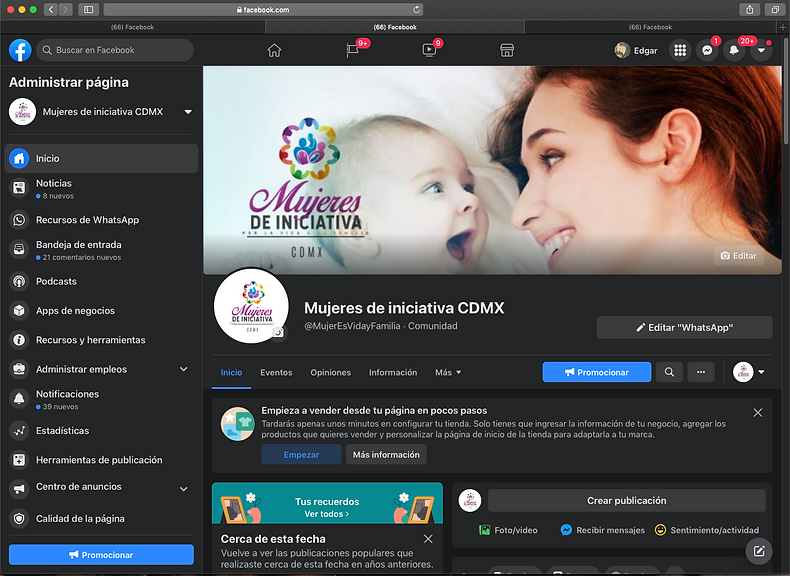Screen dimensions: 790x576
Task: Open the three-dots page options button
Action: tap(701, 372)
